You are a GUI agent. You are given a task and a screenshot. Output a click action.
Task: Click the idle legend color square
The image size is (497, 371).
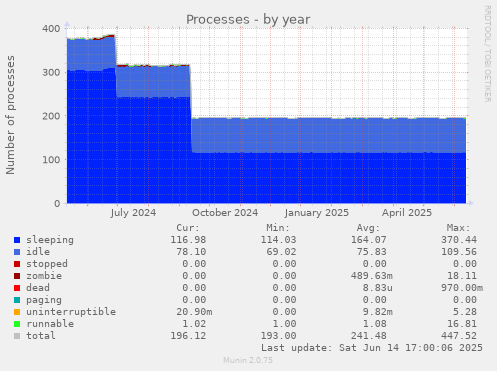17,252
